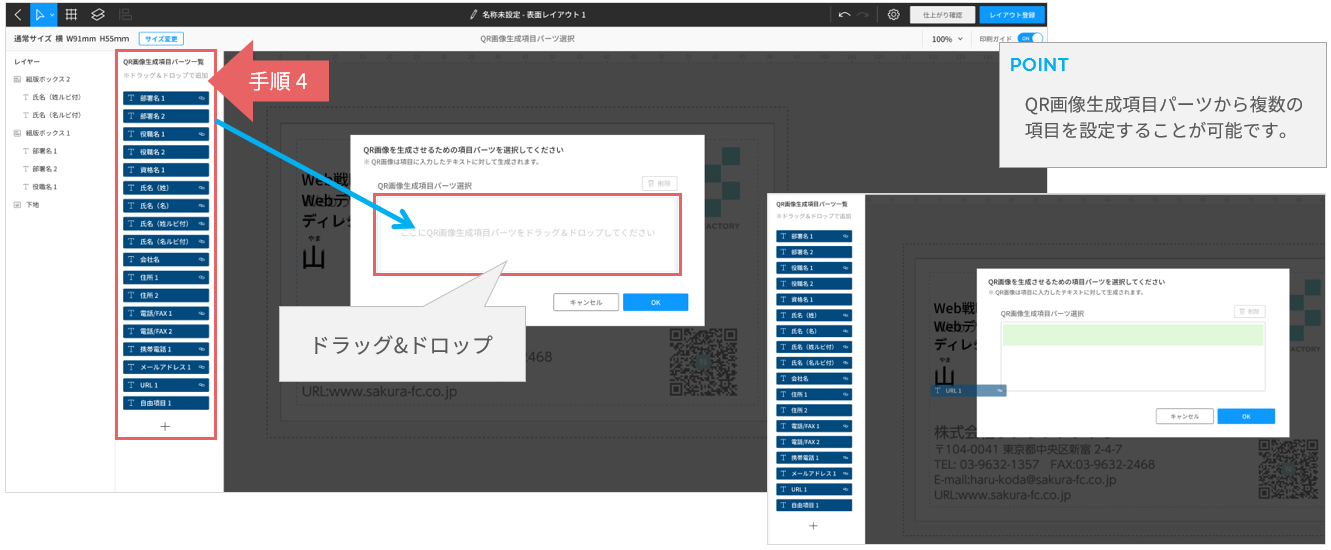Select layer 氏名（姓ルビ付）under 組版ボックス２
The image size is (1331, 550).
[x=56, y=97]
